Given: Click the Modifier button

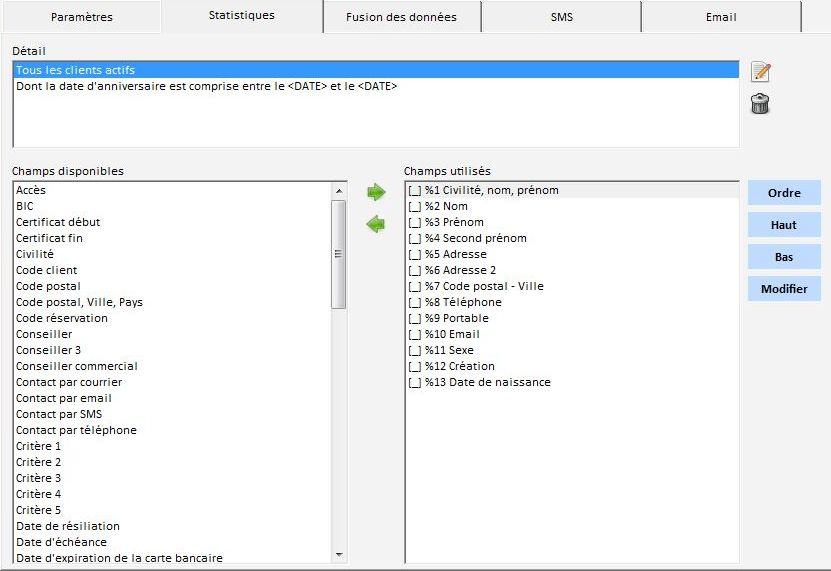Looking at the screenshot, I should [784, 289].
